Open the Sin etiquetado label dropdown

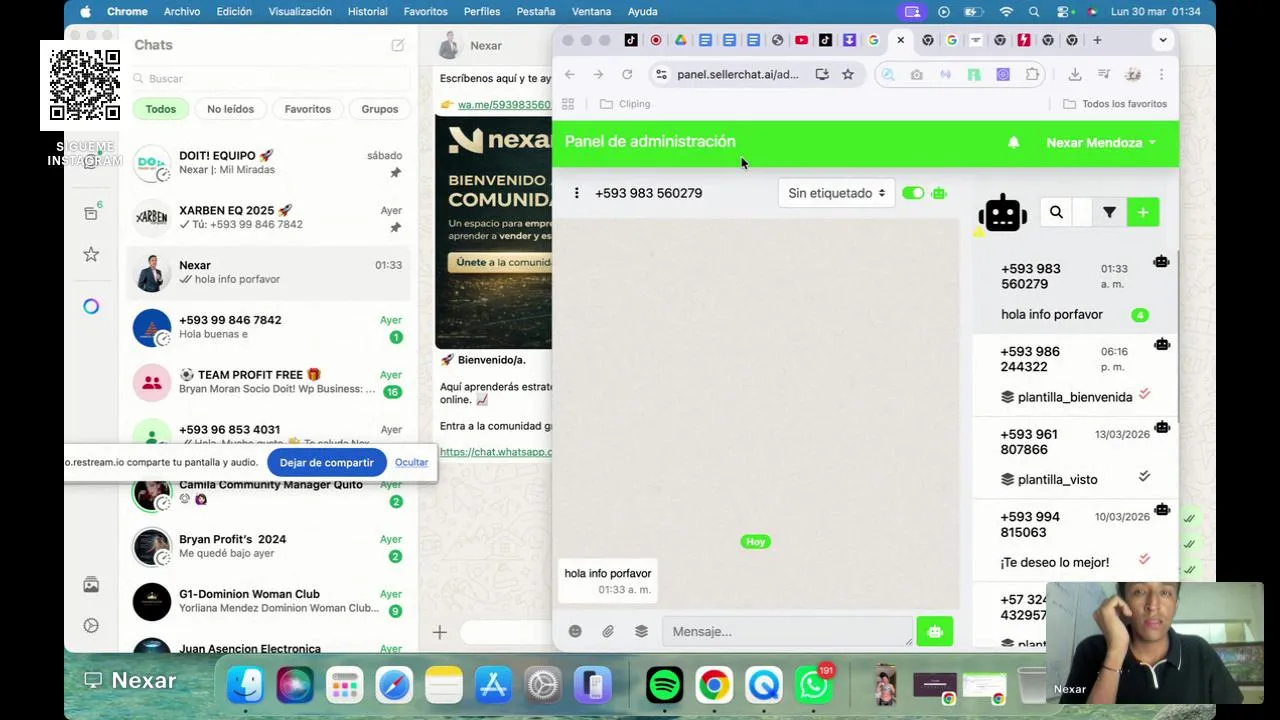[836, 193]
